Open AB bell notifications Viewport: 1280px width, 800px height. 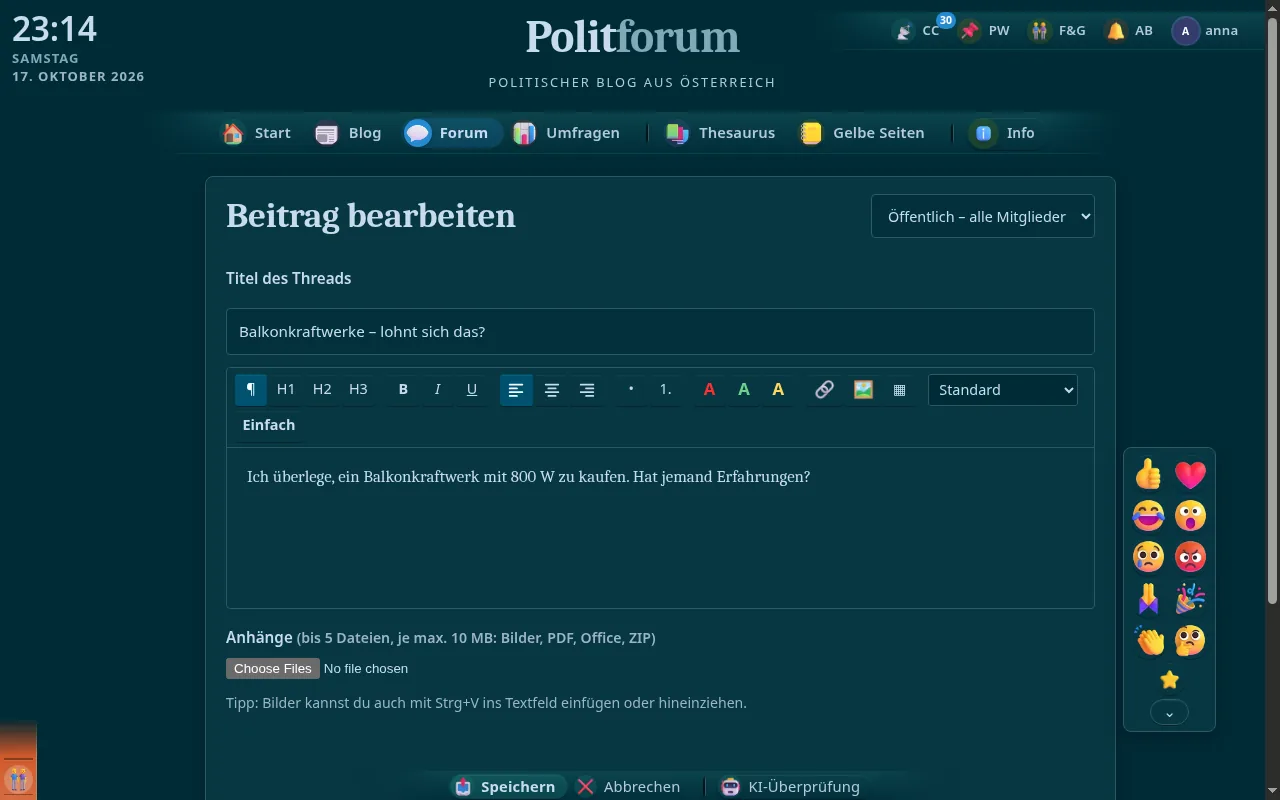click(x=1131, y=31)
